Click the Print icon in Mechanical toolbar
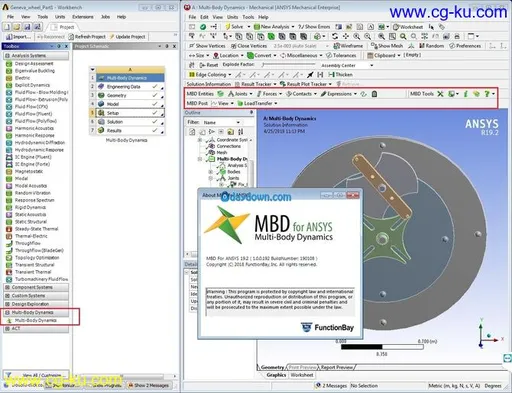The height and width of the screenshot is (393, 512). (457, 36)
